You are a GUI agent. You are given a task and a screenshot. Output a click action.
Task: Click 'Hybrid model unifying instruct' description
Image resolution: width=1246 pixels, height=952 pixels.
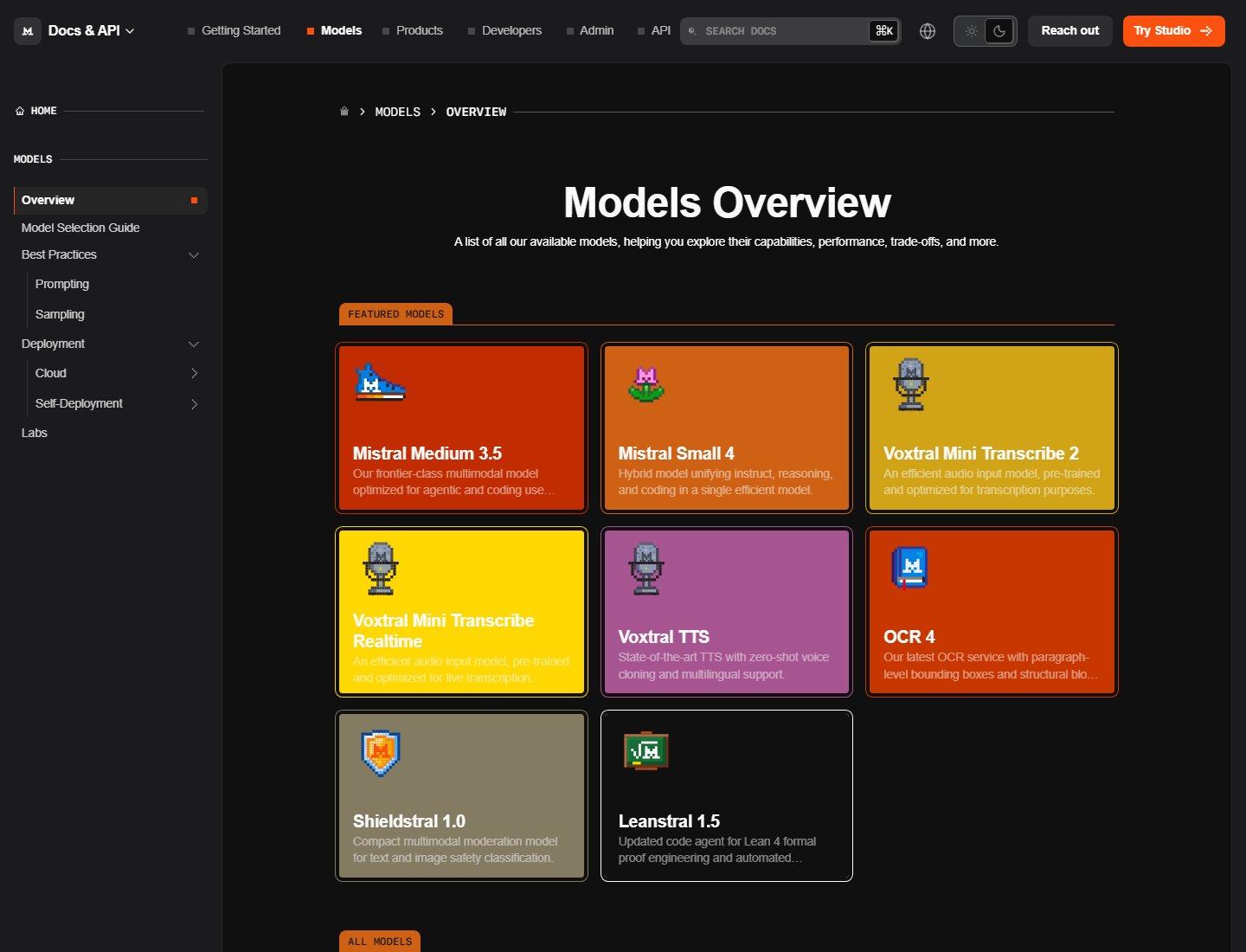click(726, 482)
